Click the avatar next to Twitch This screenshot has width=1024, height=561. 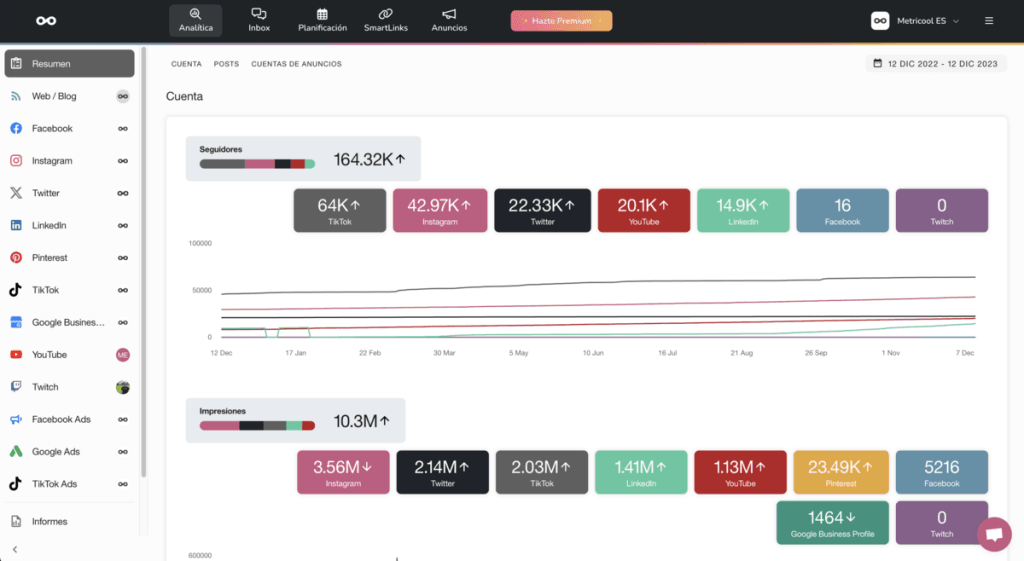point(123,387)
